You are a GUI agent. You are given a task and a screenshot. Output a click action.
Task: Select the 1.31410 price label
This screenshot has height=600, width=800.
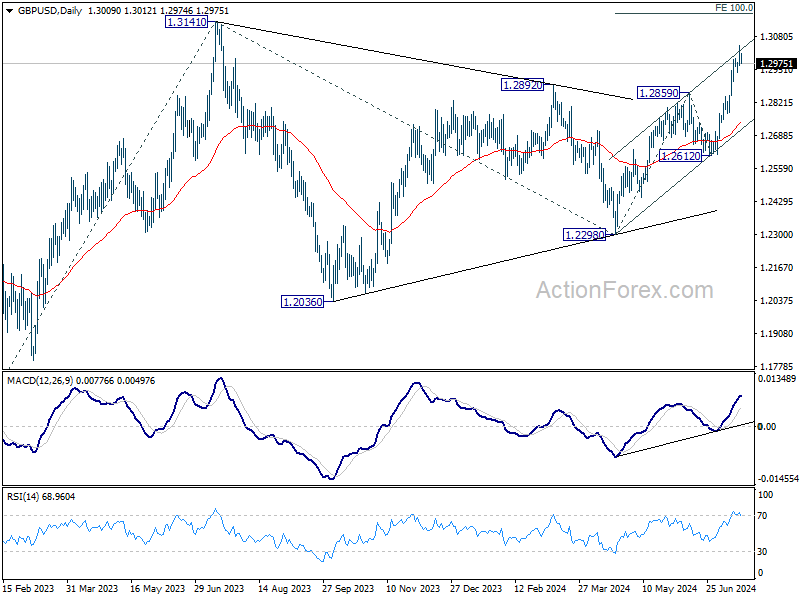[187, 22]
